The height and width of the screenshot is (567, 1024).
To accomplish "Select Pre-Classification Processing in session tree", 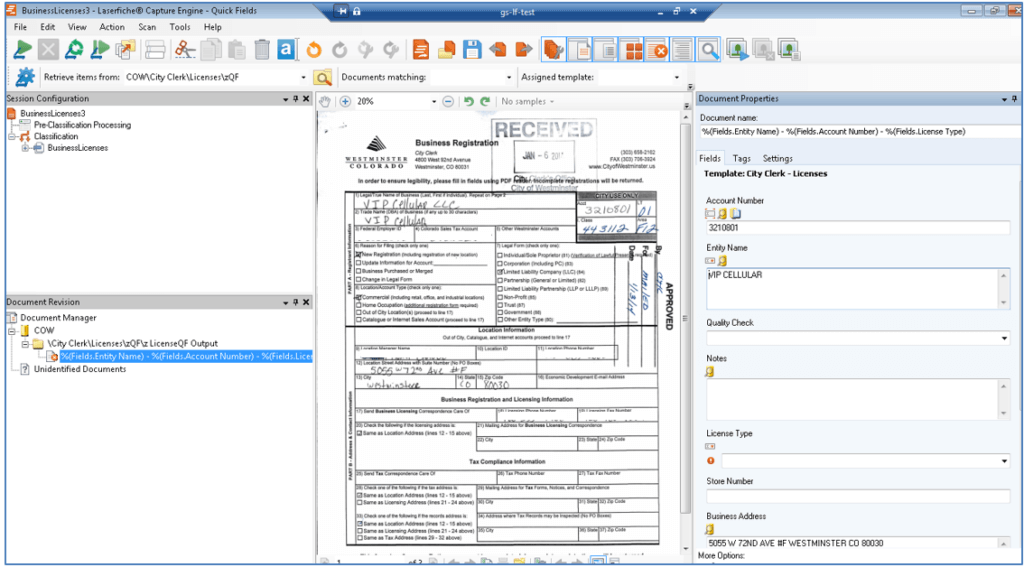I will [82, 125].
